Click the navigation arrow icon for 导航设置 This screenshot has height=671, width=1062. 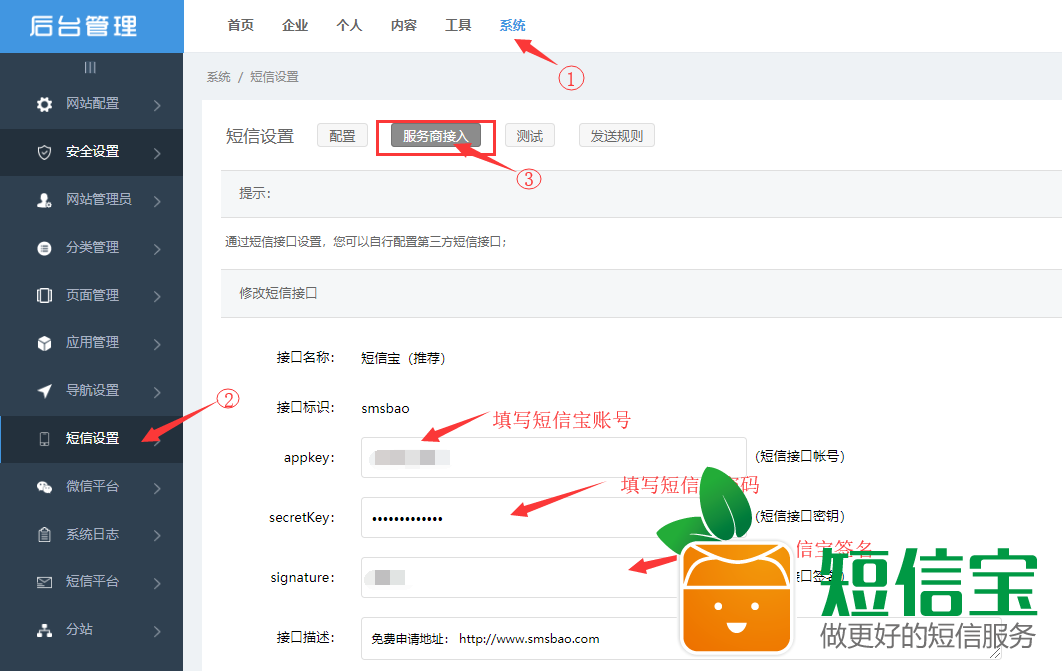pyautogui.click(x=44, y=391)
